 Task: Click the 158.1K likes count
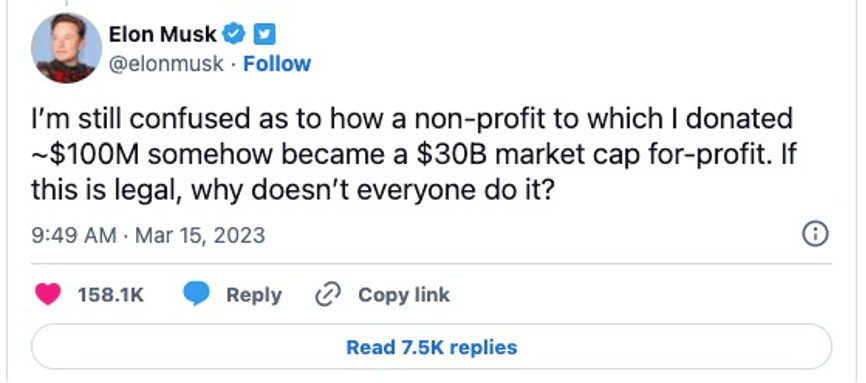tap(111, 295)
